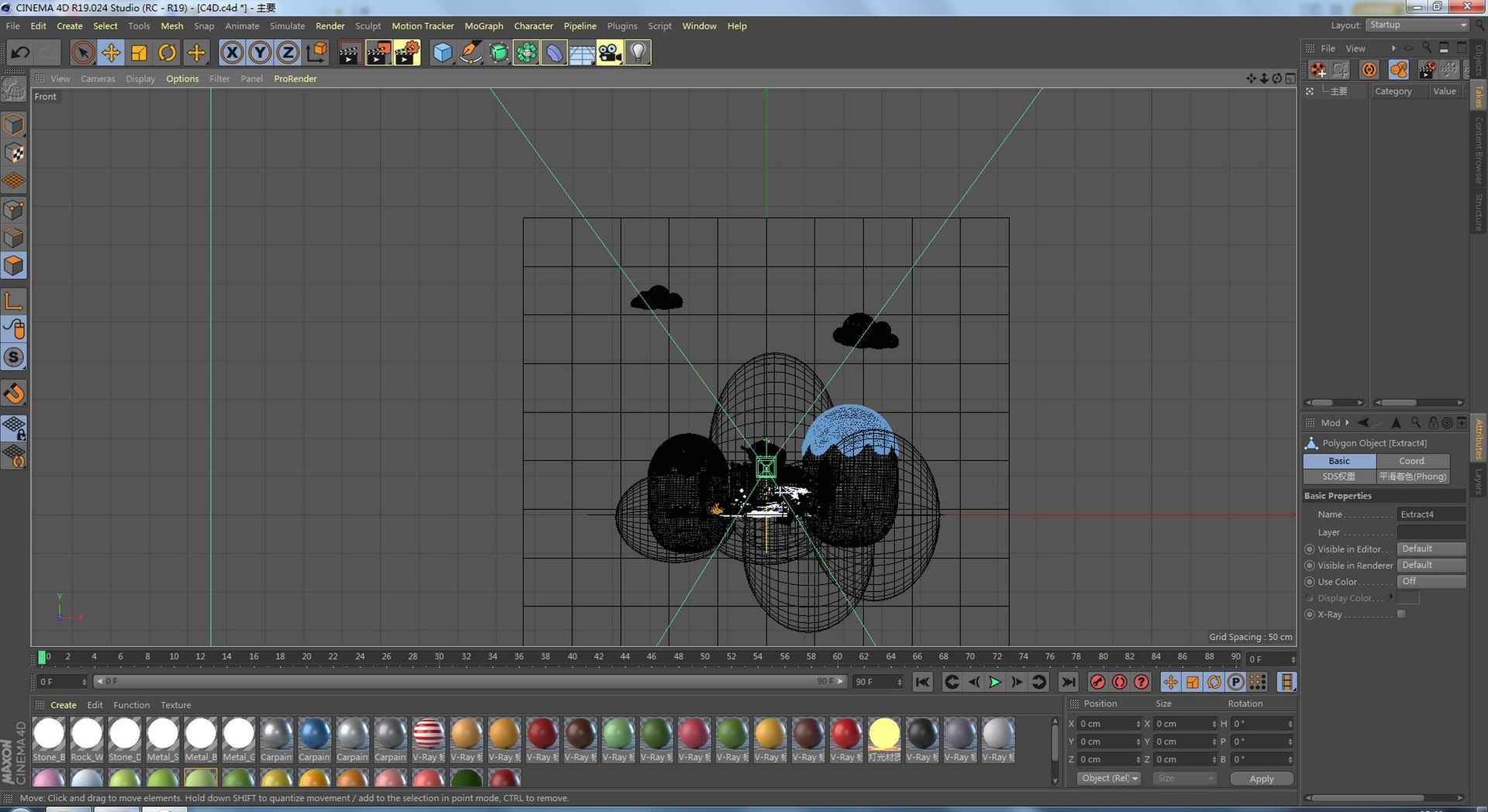The image size is (1488, 812).
Task: Open the green Array modeling object
Action: [526, 53]
